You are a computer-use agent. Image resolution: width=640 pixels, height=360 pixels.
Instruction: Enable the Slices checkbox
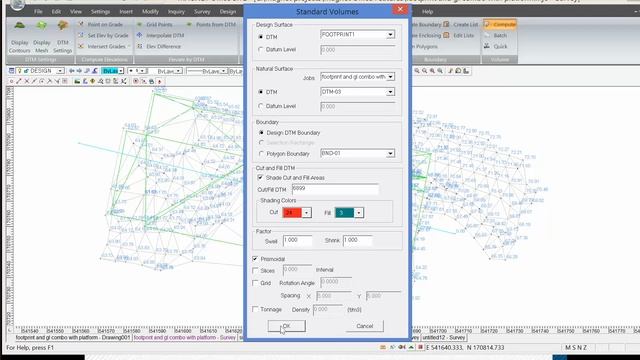point(255,271)
